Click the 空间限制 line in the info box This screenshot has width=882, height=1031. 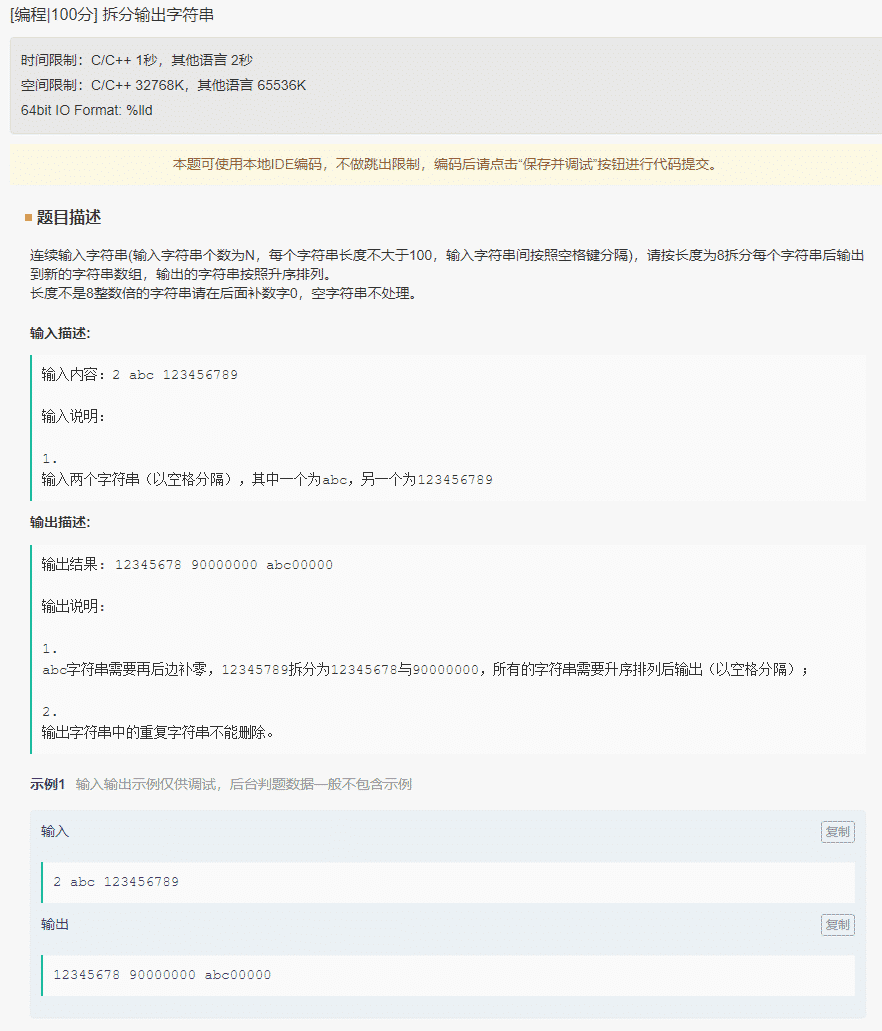pyautogui.click(x=163, y=85)
